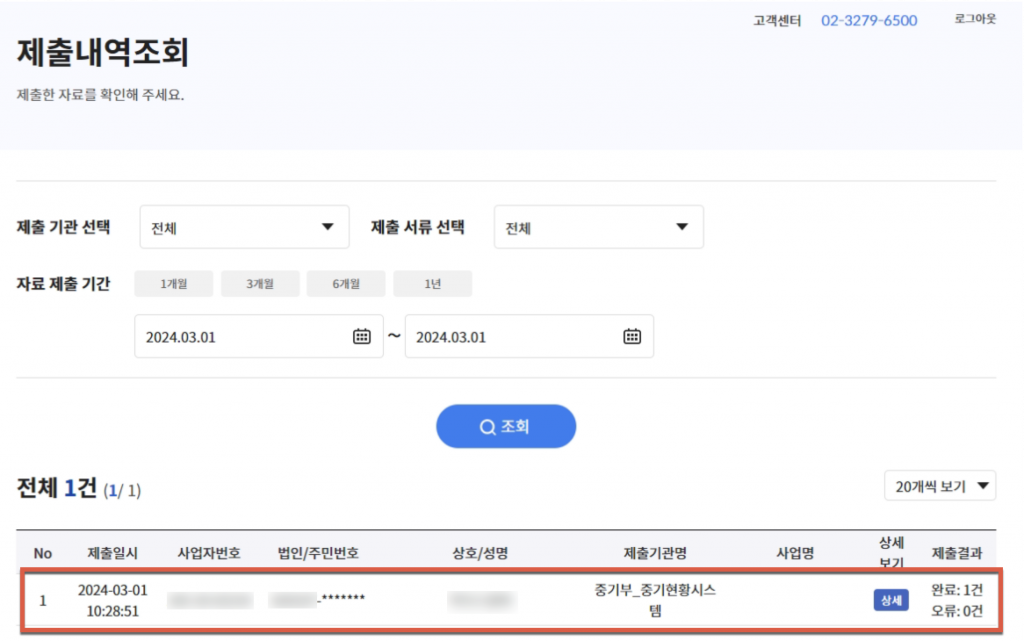Click into the end date input field
Screen dimensions: 1024x641
tap(510, 337)
